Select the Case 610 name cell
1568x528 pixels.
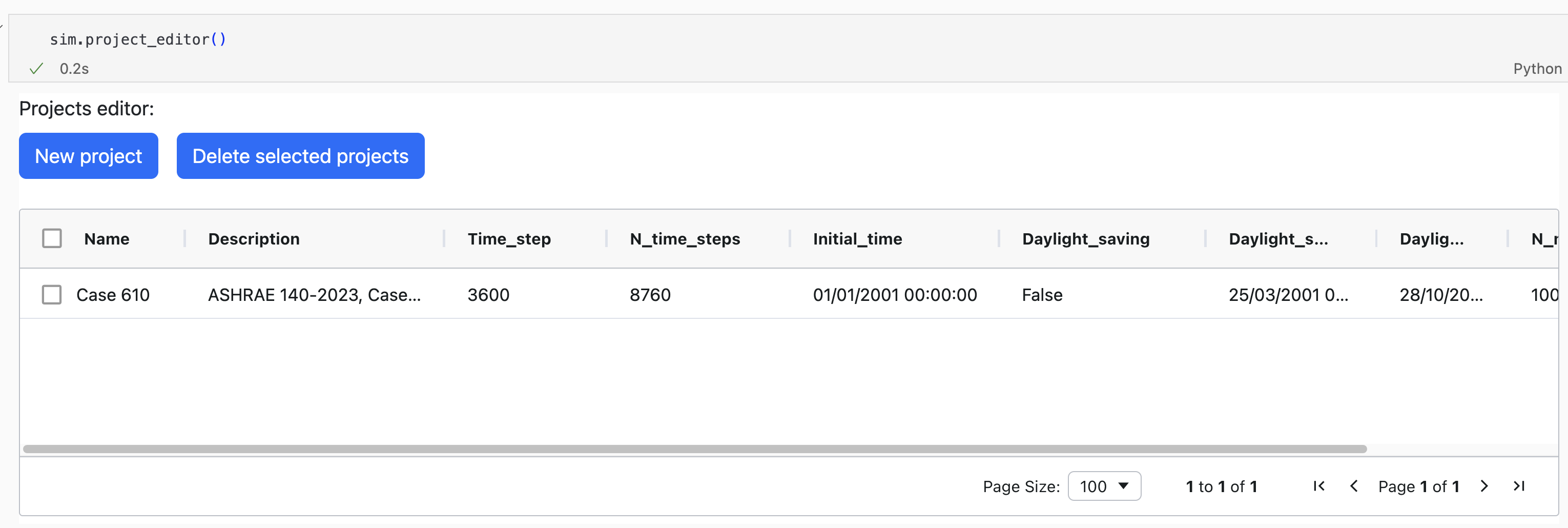coord(113,295)
